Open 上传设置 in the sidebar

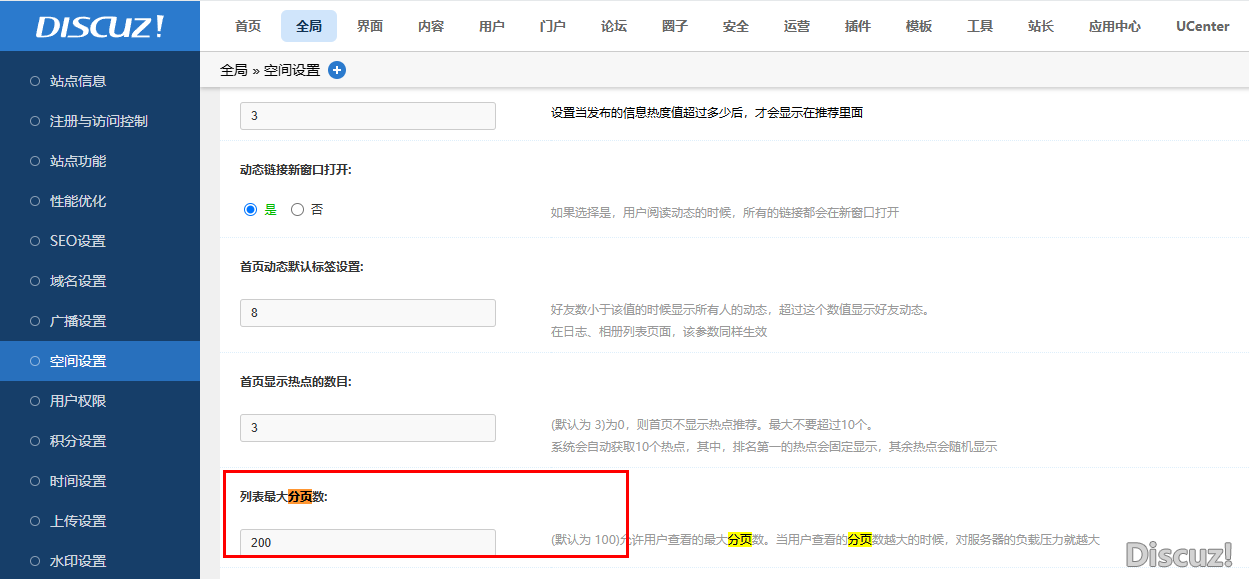pyautogui.click(x=78, y=521)
